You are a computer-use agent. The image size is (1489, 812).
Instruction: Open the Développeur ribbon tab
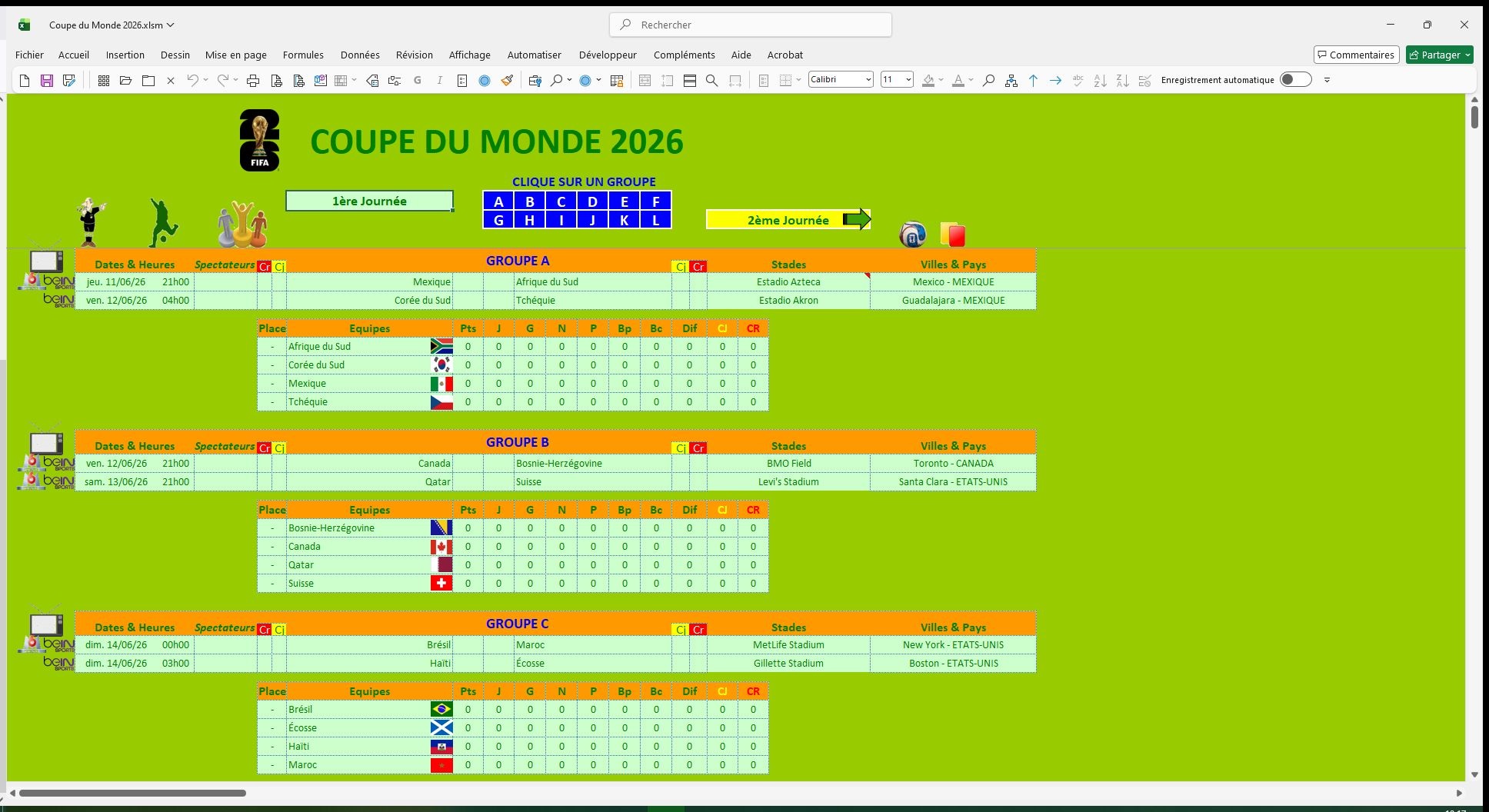point(608,55)
